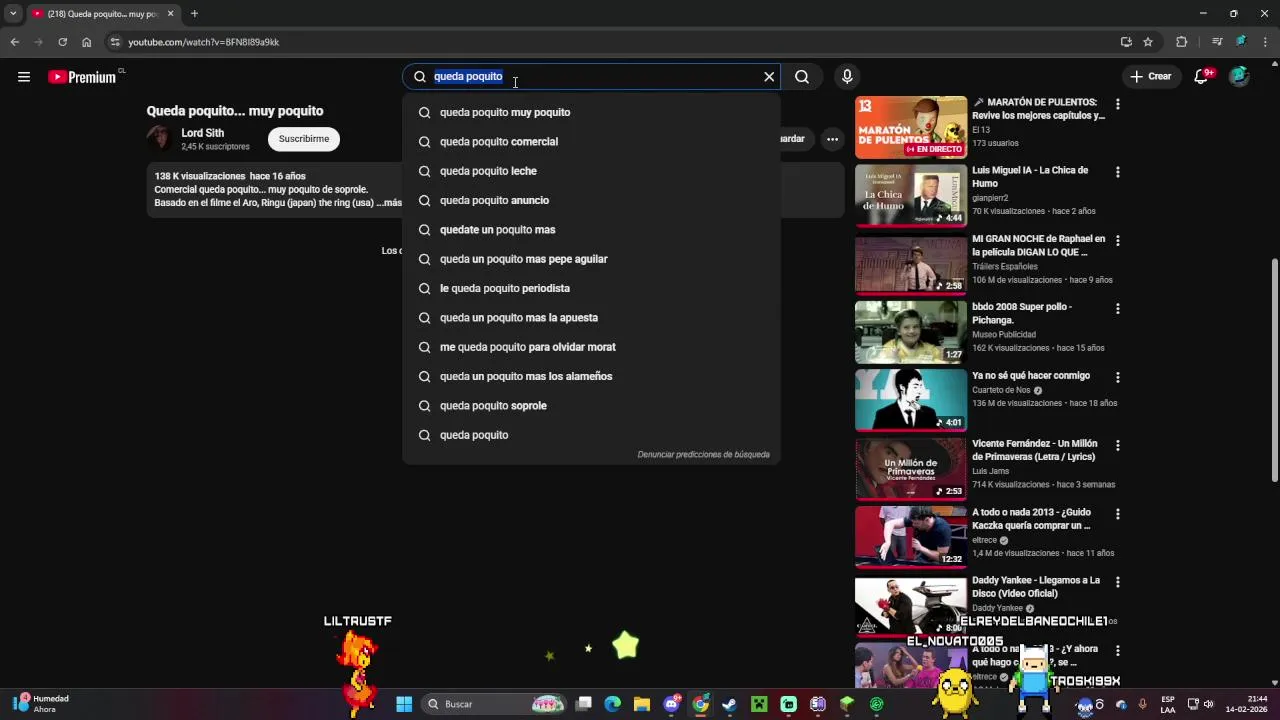1280x720 pixels.
Task: Open the Windows Start menu
Action: click(404, 704)
